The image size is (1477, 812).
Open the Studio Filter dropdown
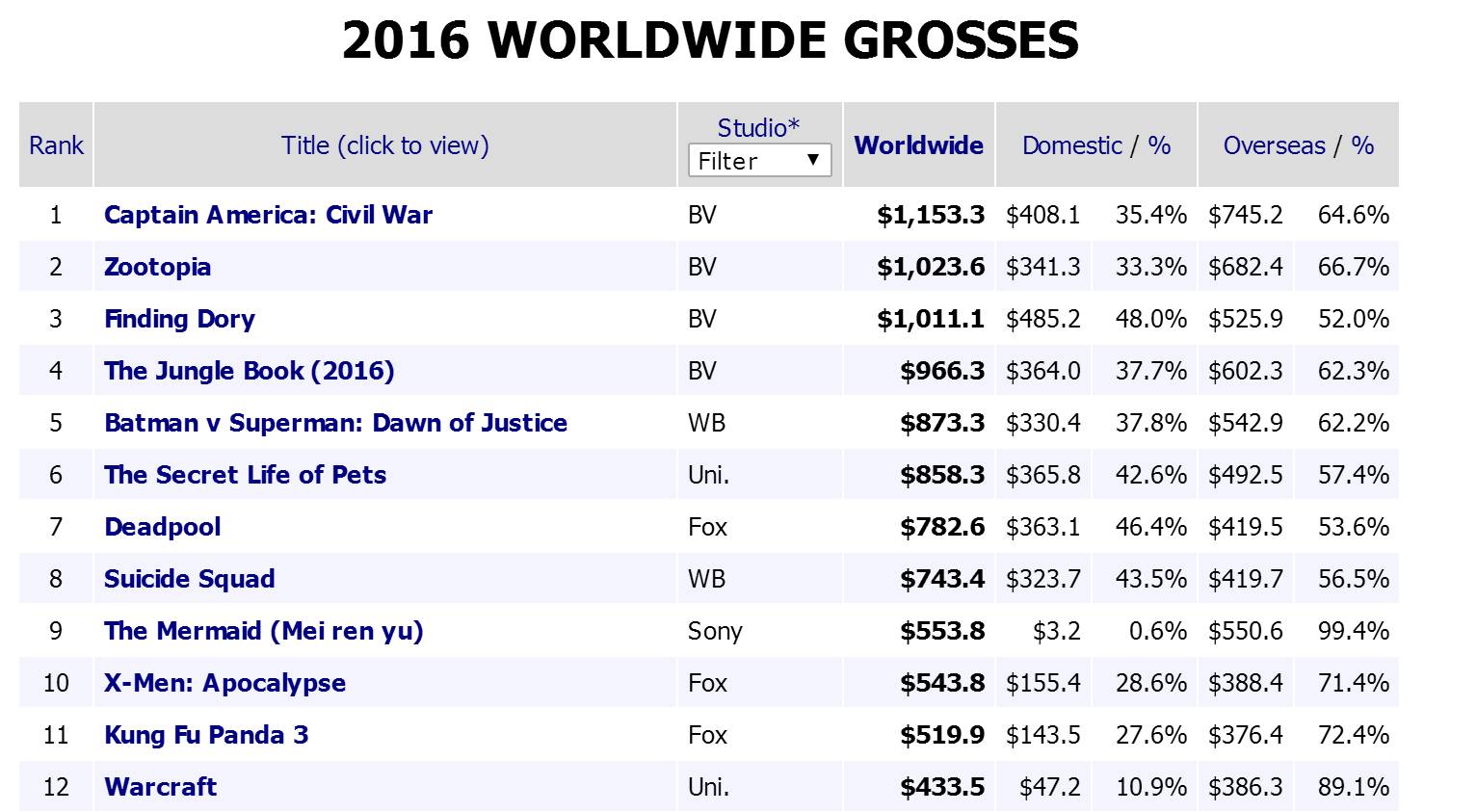(759, 161)
